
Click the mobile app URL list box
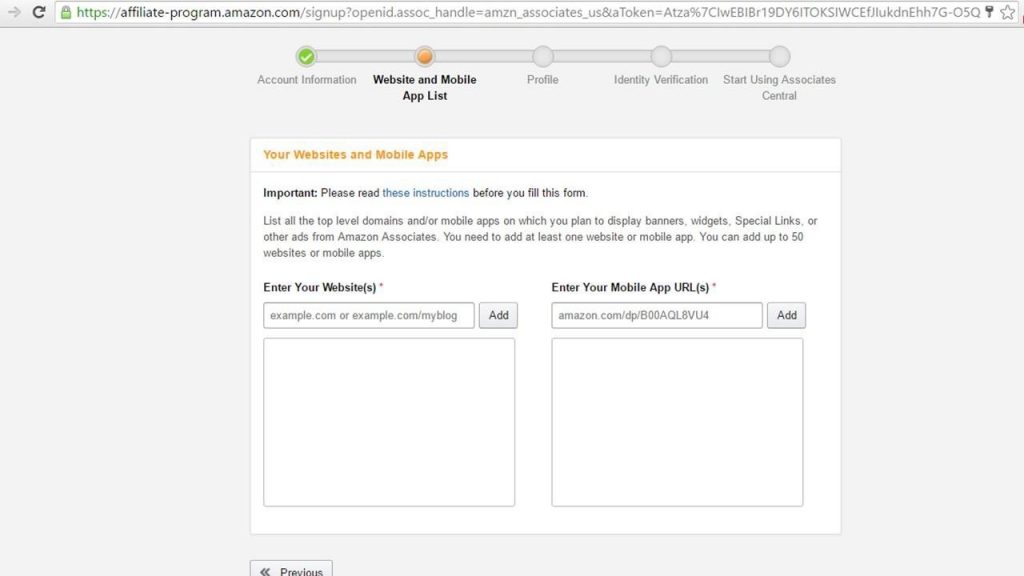[x=677, y=422]
